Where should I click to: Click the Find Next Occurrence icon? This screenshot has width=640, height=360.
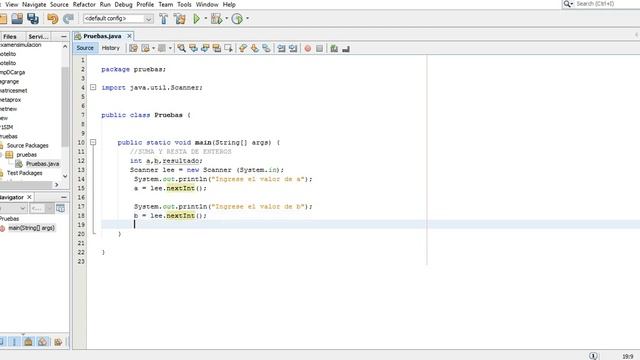pyautogui.click(x=205, y=48)
